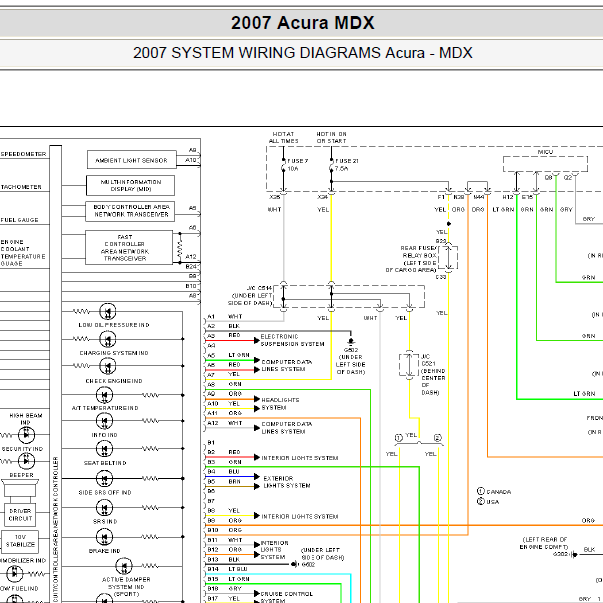Click the 10V STABILIZE box

pyautogui.click(x=20, y=541)
